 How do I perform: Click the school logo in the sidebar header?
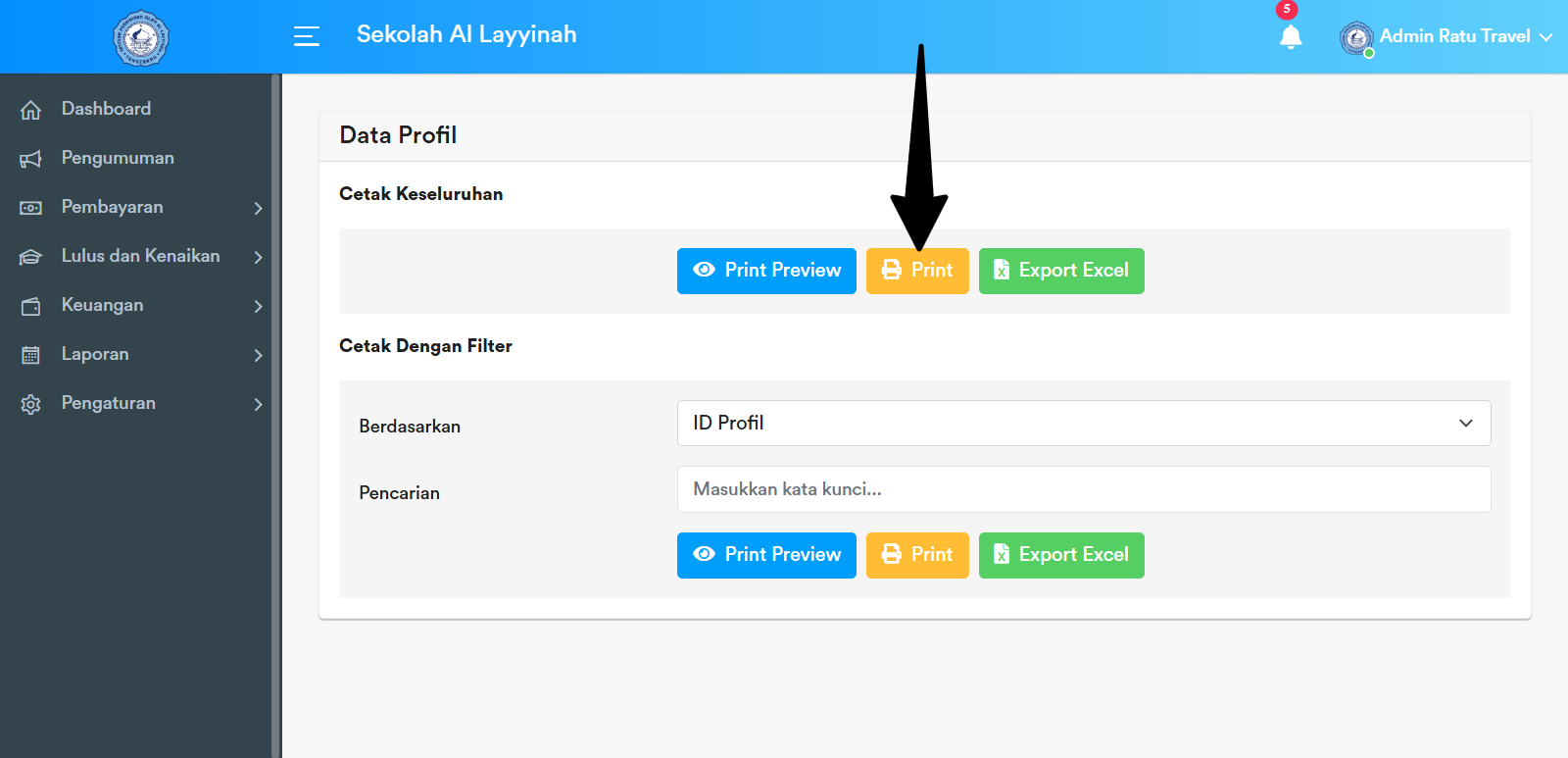[140, 38]
